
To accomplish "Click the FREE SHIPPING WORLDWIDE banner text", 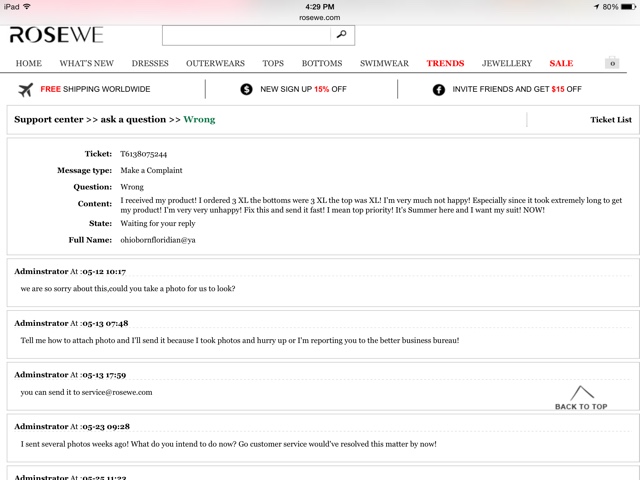I will [95, 89].
